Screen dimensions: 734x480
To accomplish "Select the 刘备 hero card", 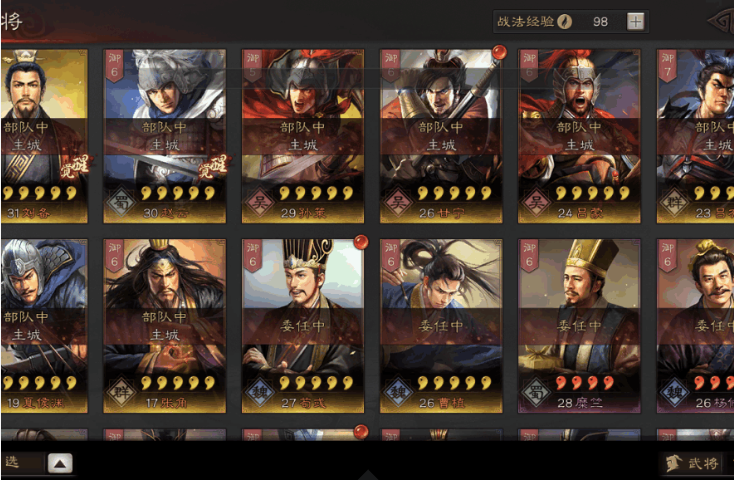I will click(x=44, y=136).
